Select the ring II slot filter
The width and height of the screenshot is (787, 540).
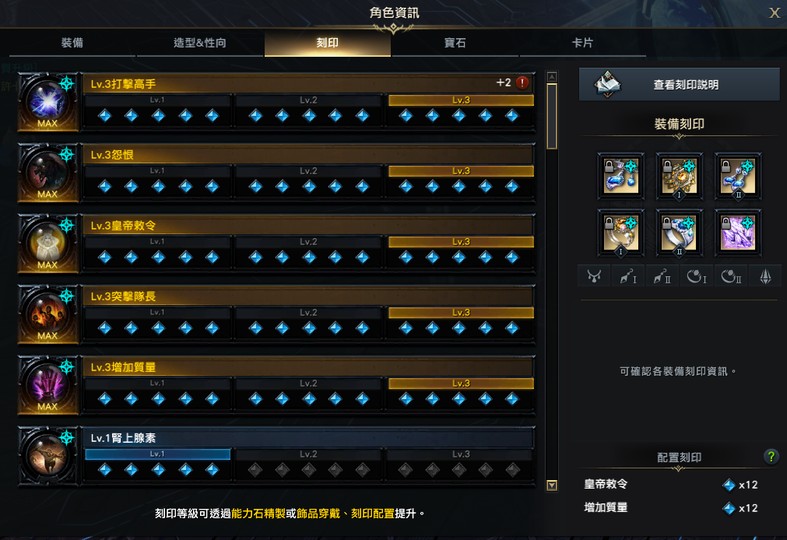731,276
